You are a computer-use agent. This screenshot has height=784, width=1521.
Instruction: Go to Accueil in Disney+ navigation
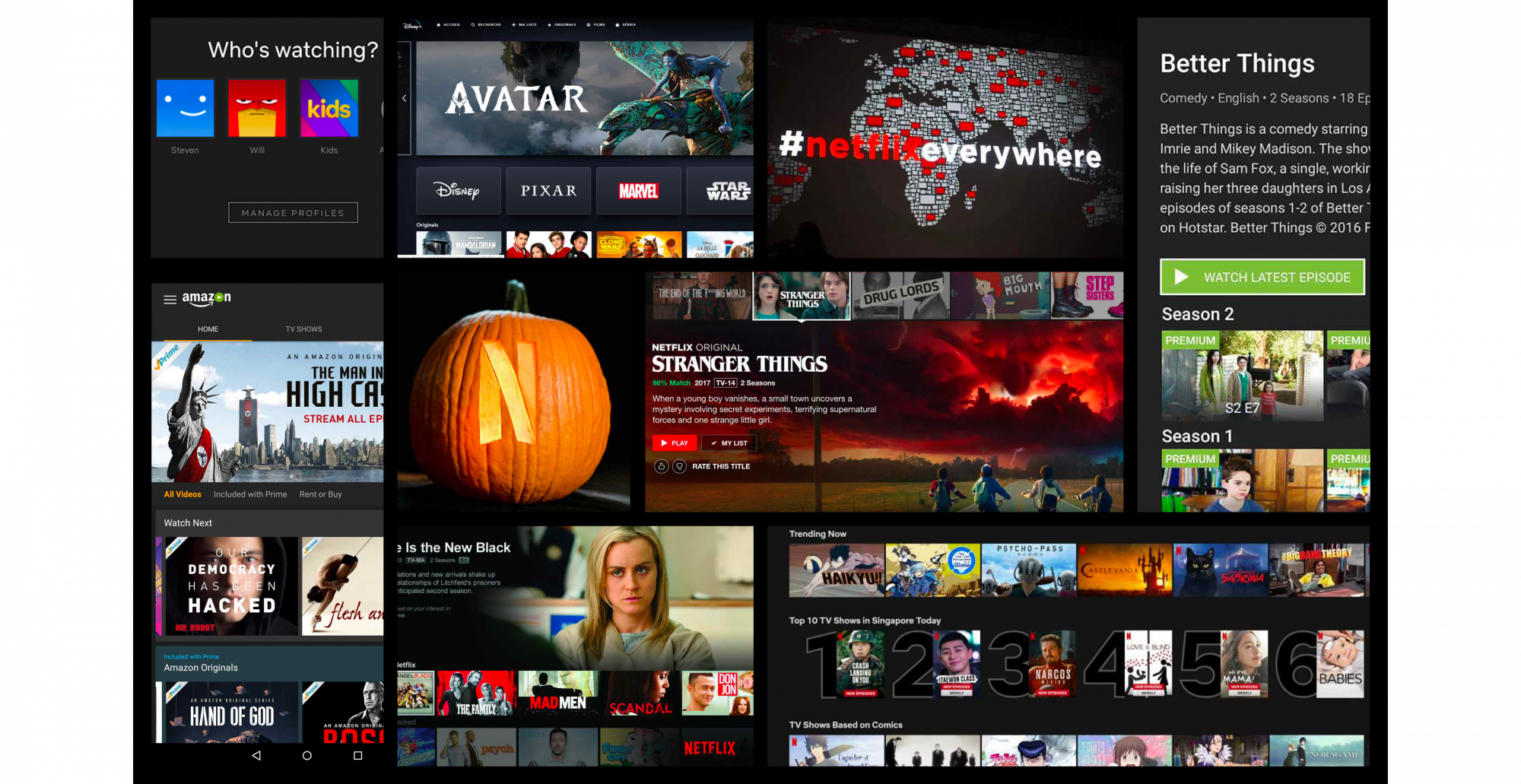(x=449, y=25)
